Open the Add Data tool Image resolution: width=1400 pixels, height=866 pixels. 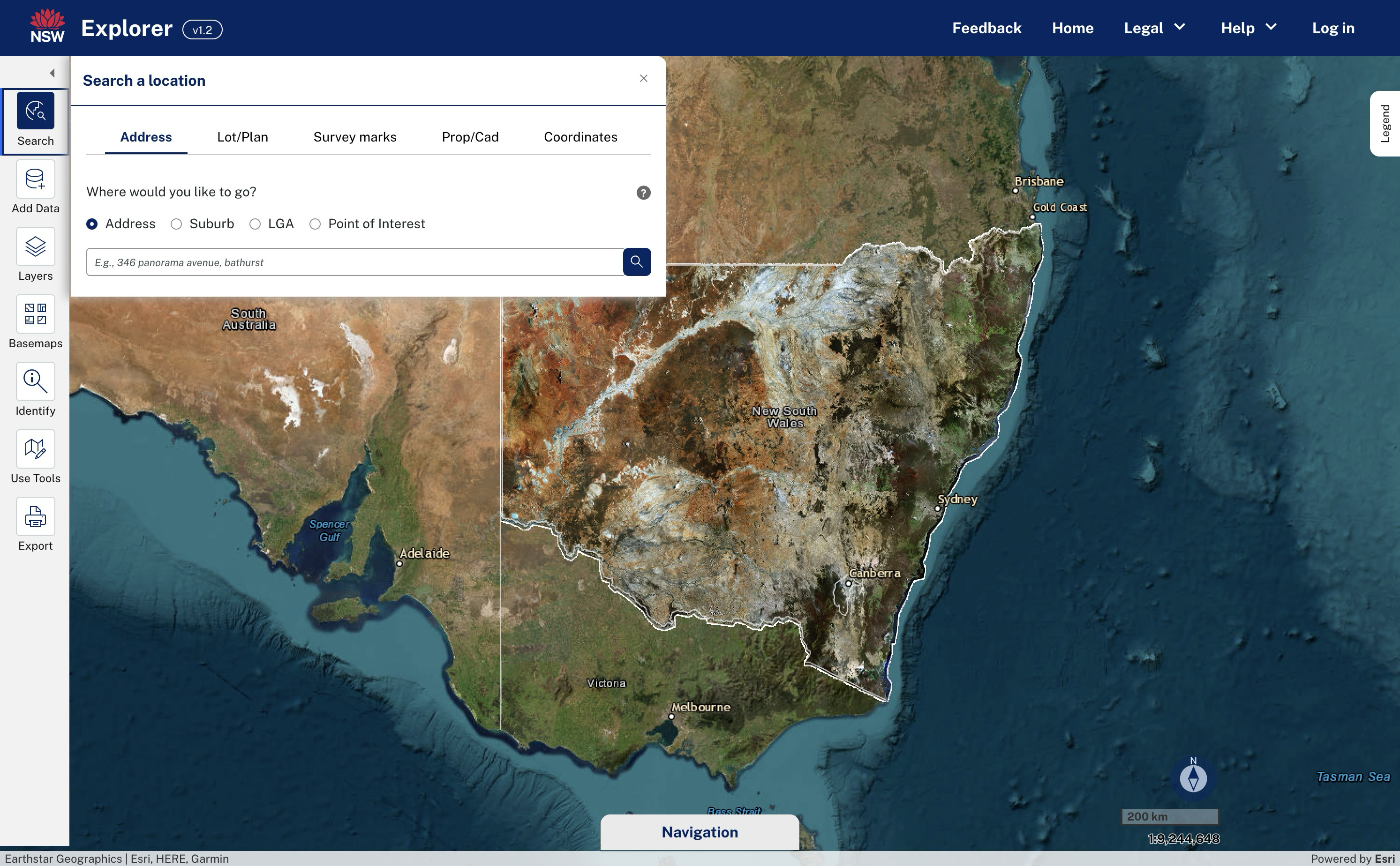pos(36,180)
